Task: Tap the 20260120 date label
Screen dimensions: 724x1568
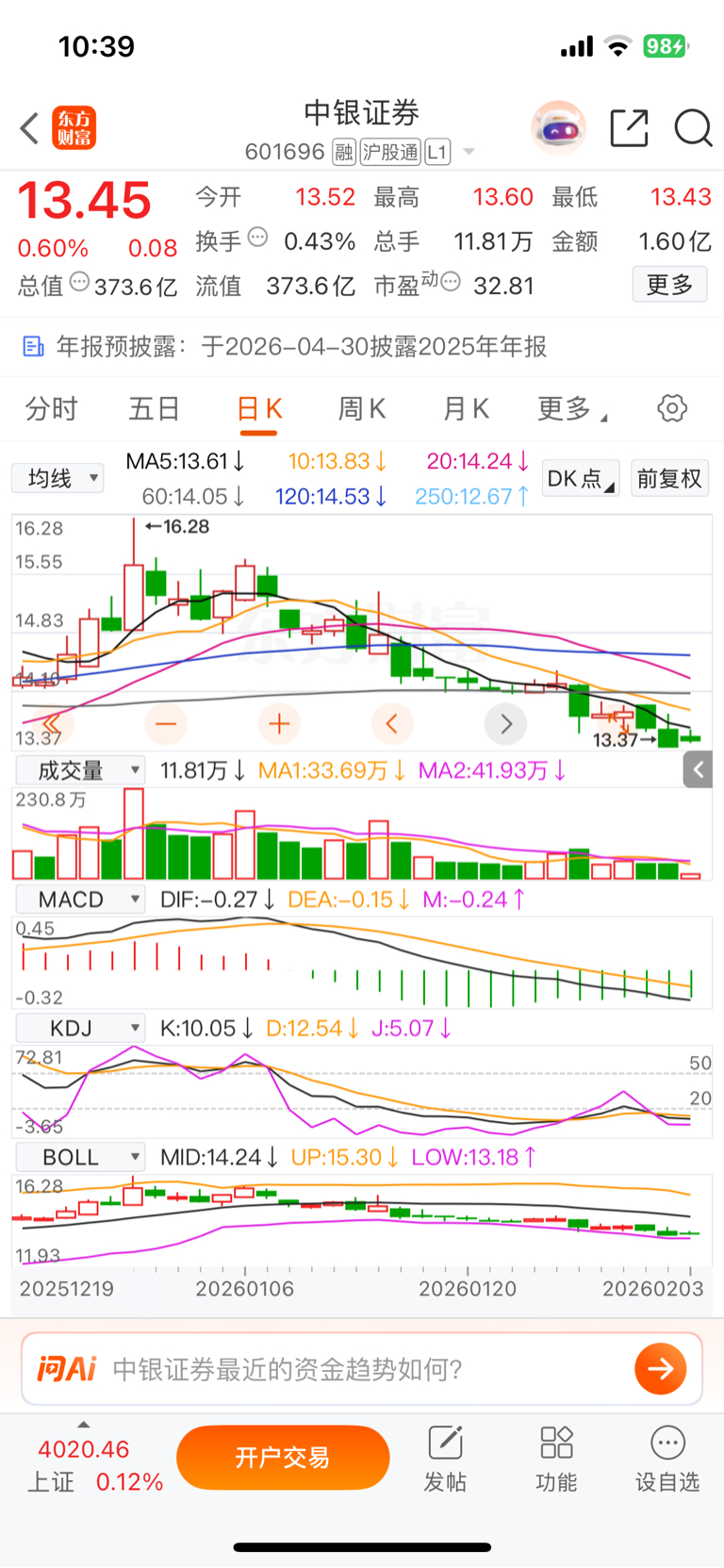Action: point(468,1288)
